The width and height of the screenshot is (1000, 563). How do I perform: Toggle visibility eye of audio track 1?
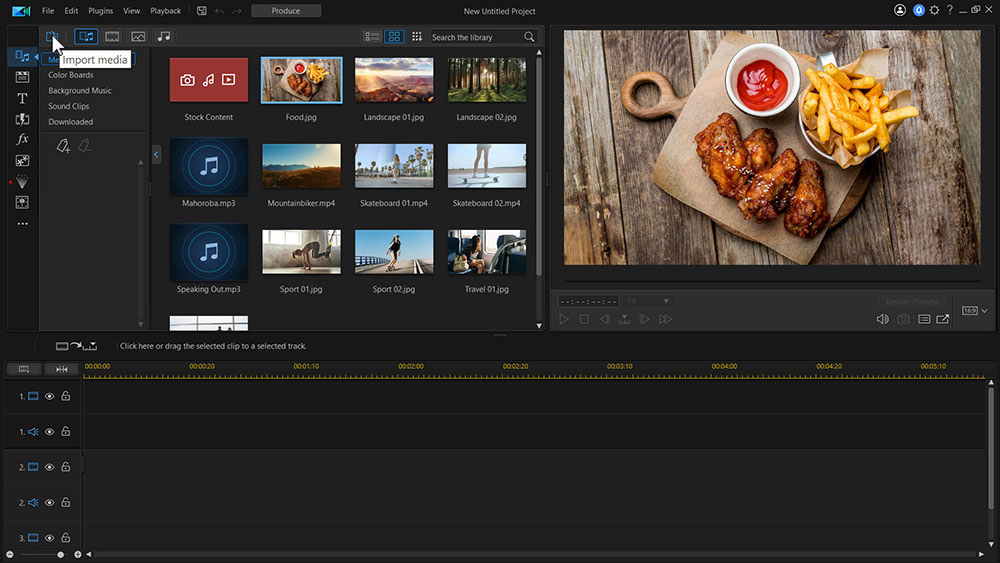click(x=49, y=432)
